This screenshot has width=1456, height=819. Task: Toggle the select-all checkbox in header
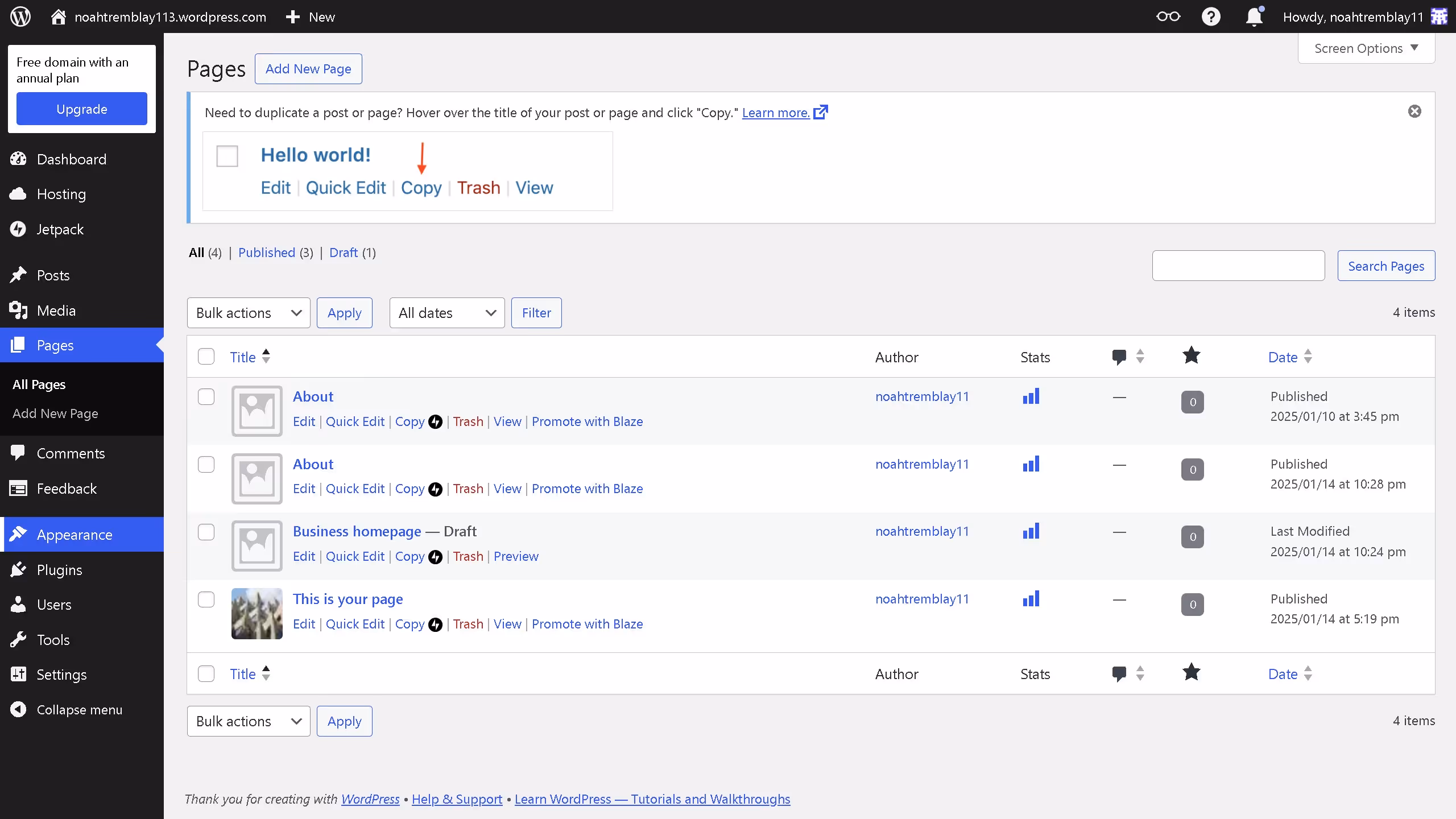pos(206,357)
